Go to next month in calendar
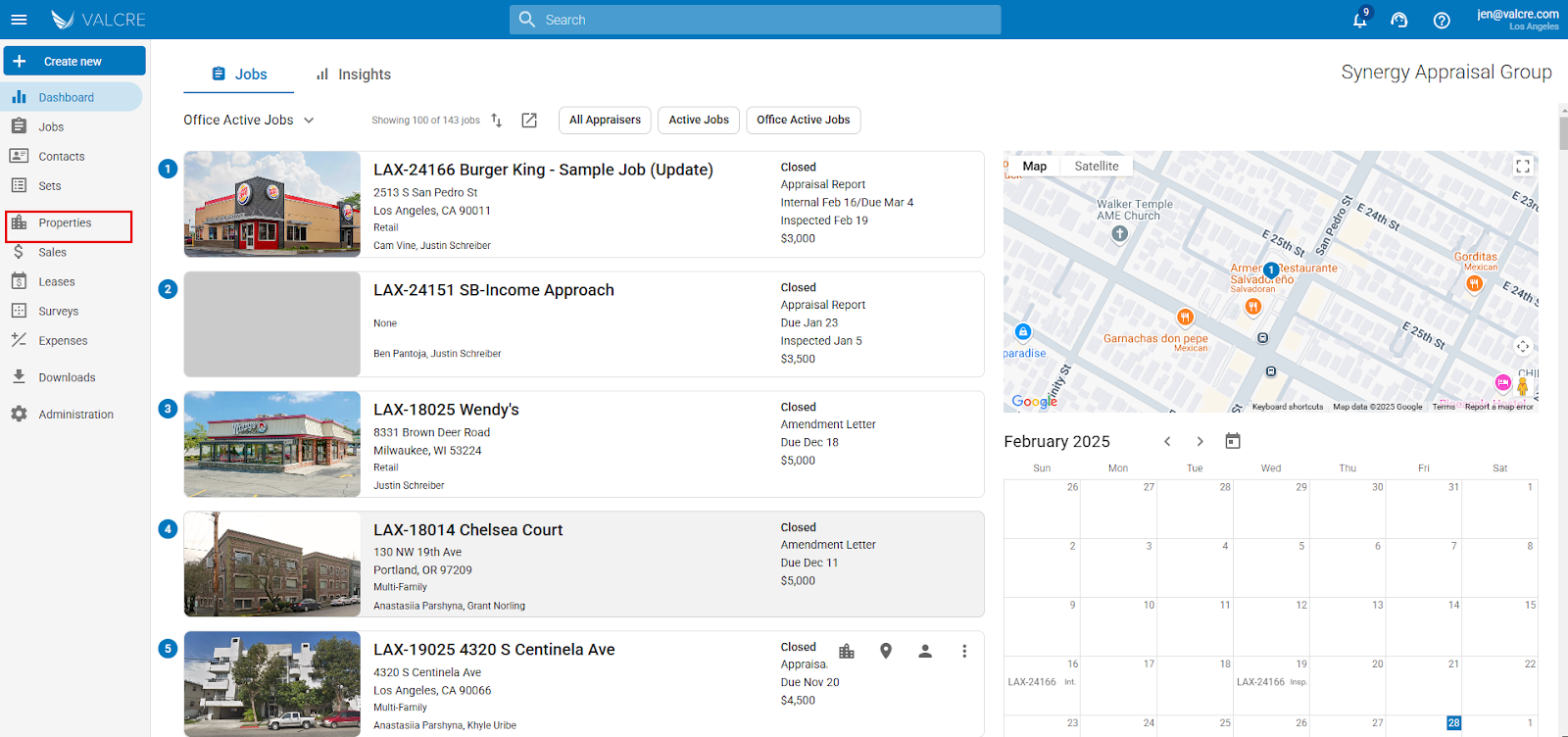The height and width of the screenshot is (737, 1568). click(1200, 442)
